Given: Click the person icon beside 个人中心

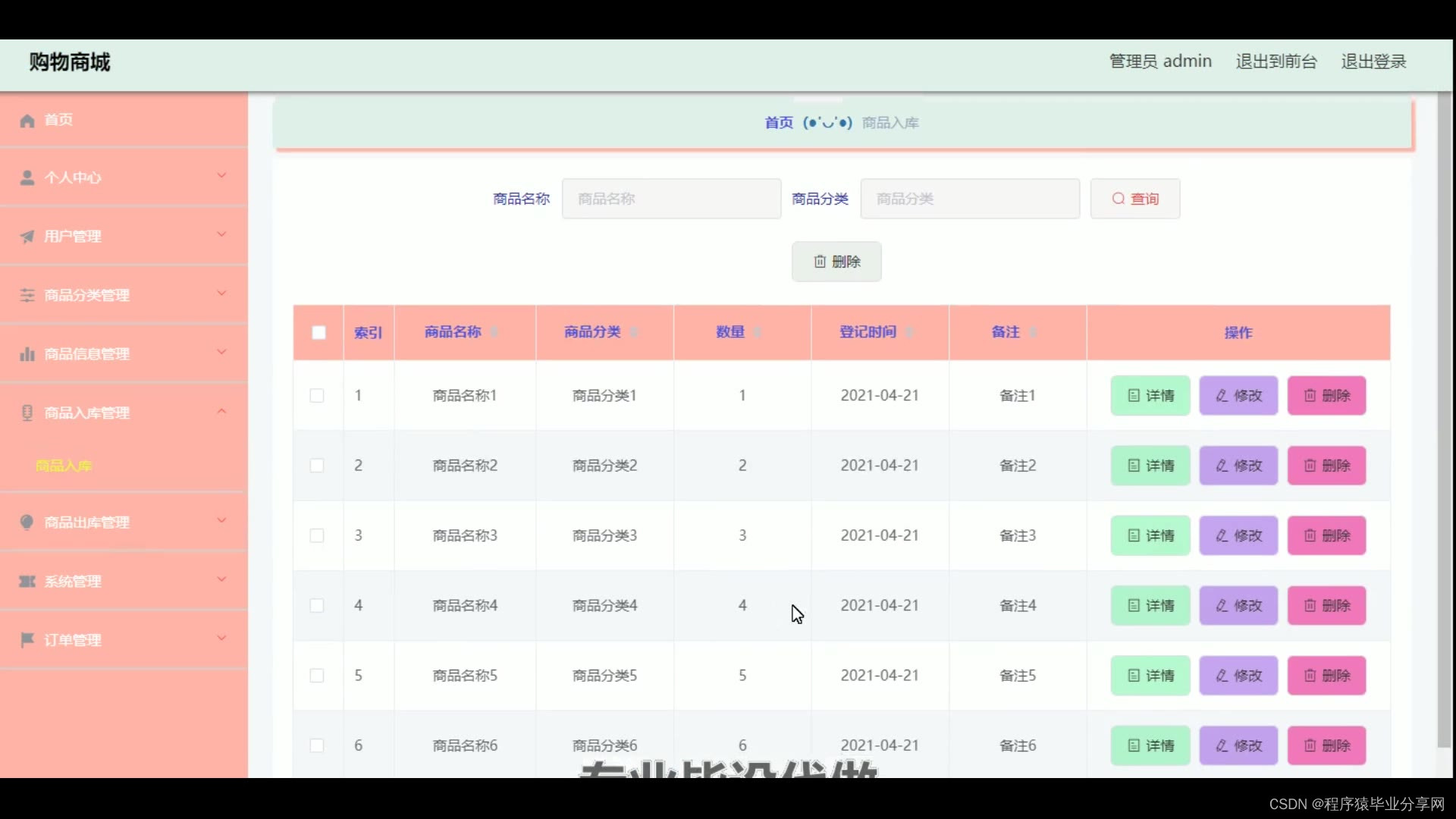Looking at the screenshot, I should [x=27, y=177].
